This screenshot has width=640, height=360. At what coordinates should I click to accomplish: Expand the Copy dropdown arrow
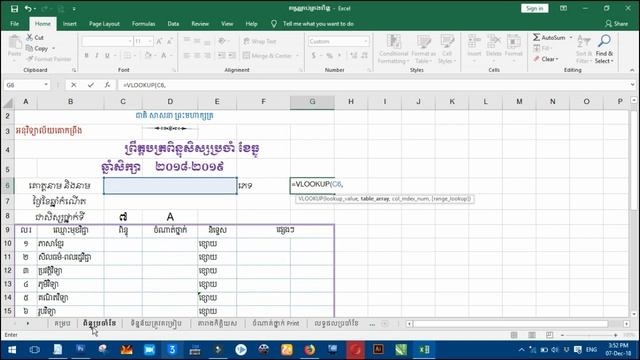53,49
